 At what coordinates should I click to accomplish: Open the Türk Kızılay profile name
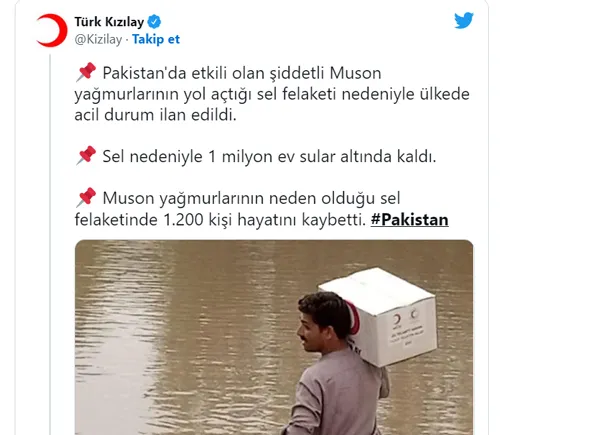109,22
